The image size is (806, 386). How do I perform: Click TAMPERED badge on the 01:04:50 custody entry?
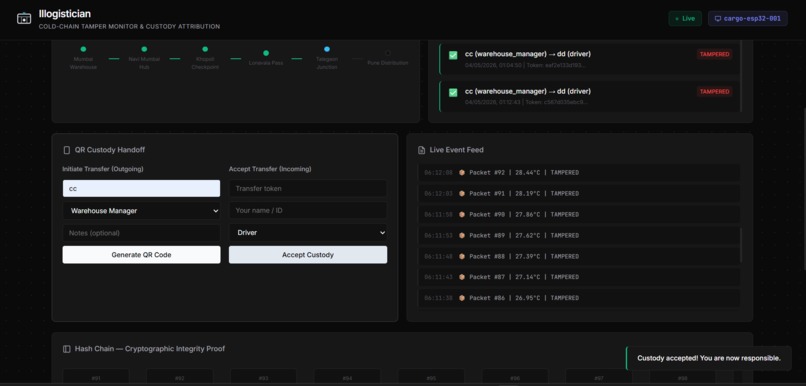[x=715, y=54]
